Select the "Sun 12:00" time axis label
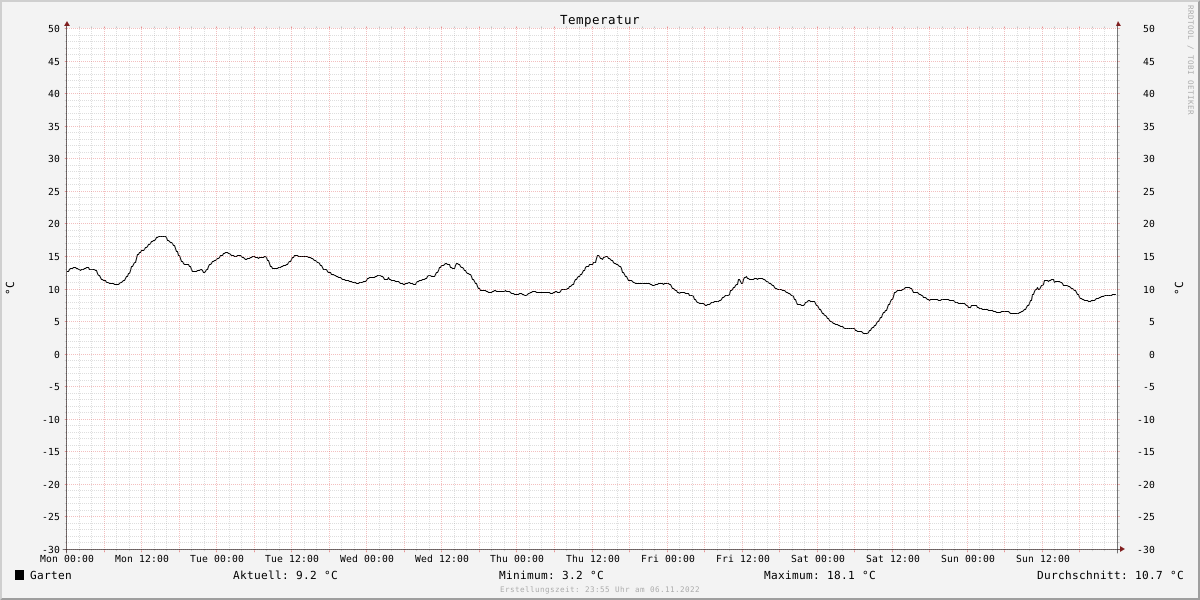This screenshot has height=600, width=1200. click(x=1043, y=559)
